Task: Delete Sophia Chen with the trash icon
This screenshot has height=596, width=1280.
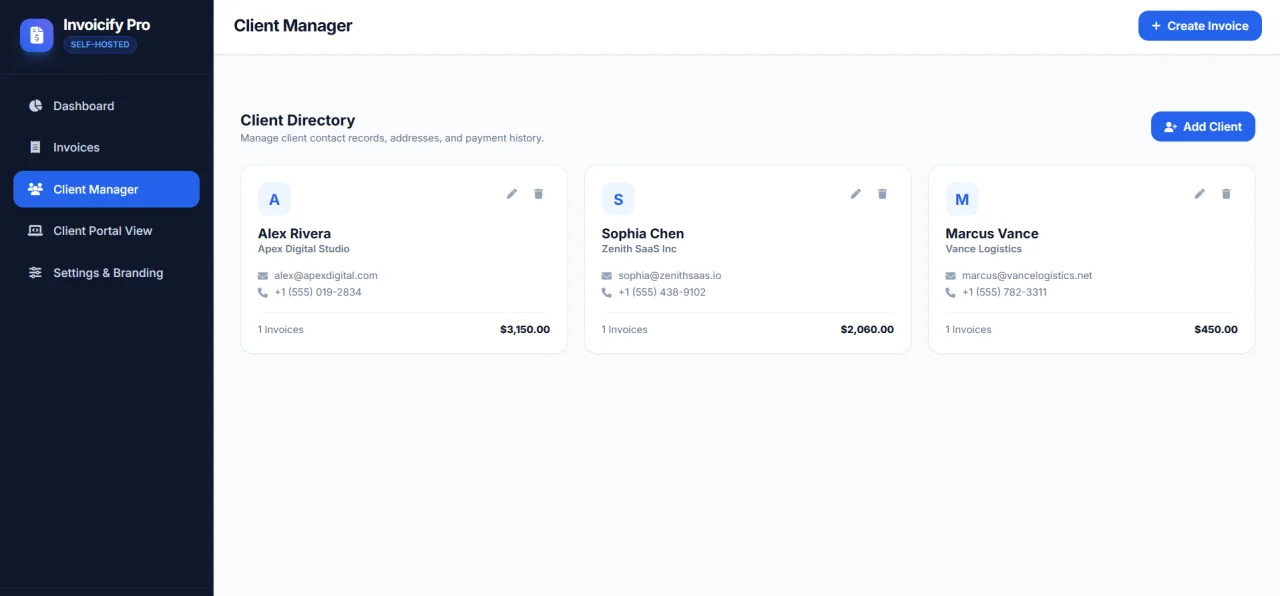Action: click(882, 194)
